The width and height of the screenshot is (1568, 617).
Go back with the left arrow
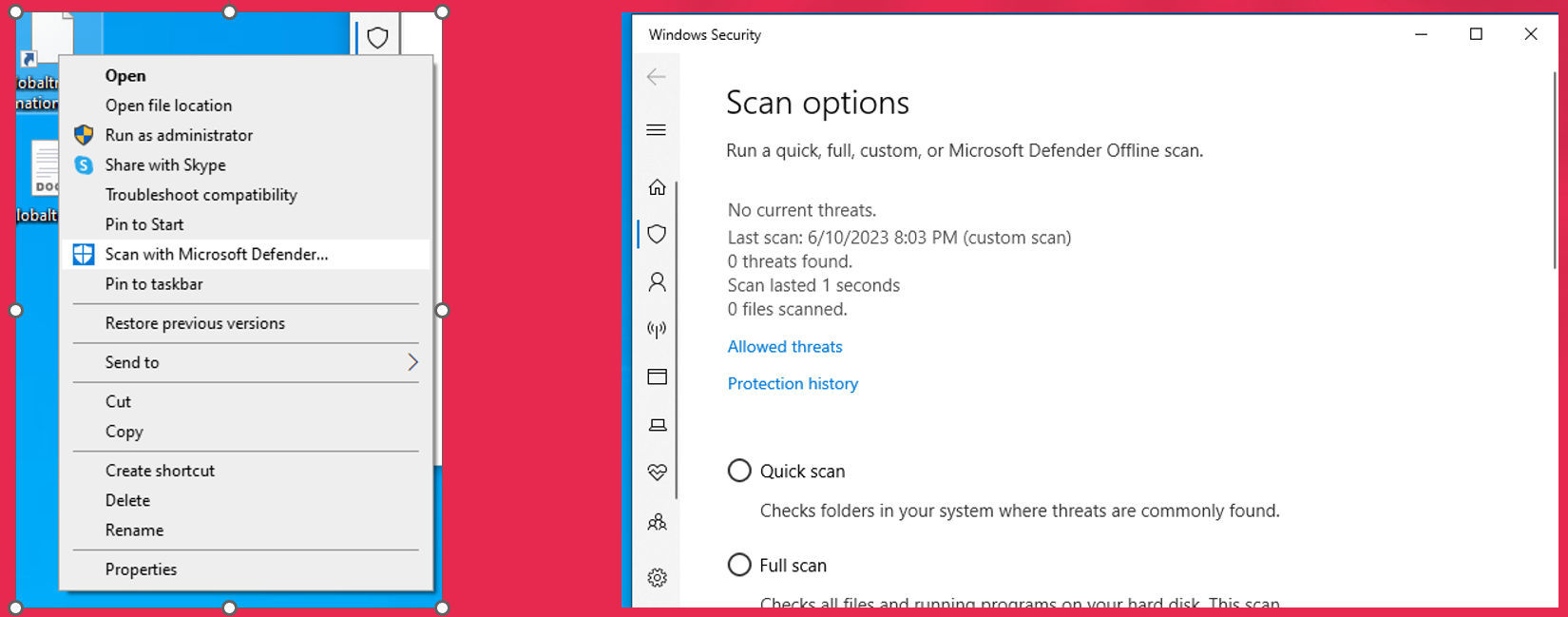coord(656,77)
